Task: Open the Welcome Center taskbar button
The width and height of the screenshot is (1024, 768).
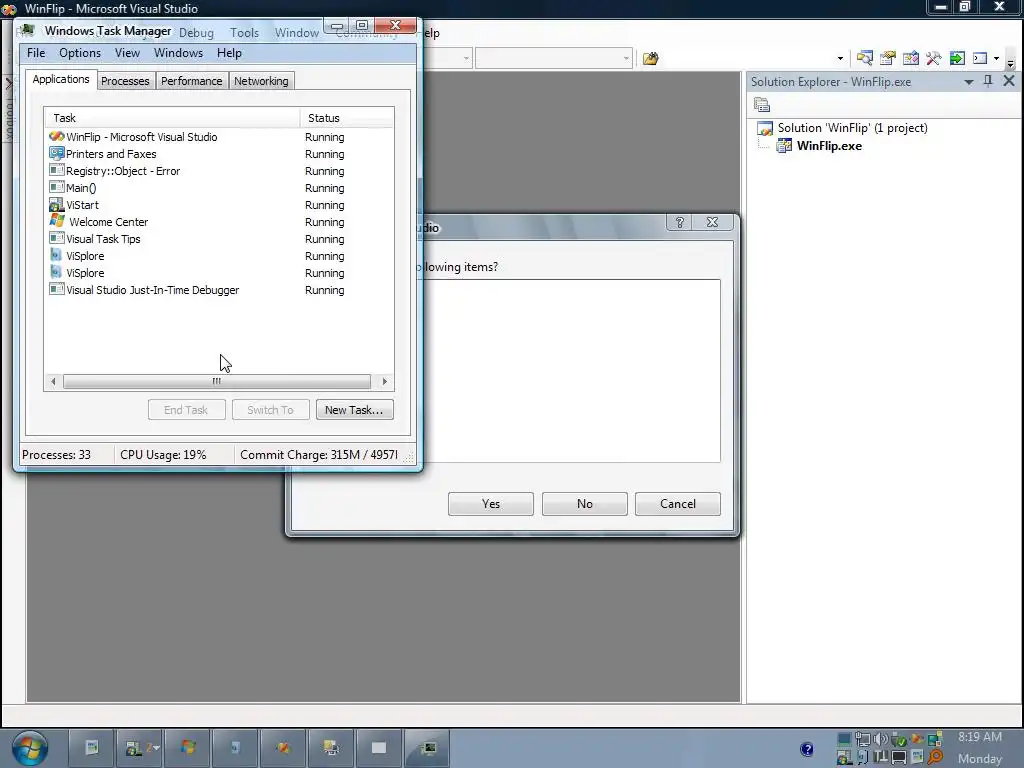Action: click(x=188, y=748)
